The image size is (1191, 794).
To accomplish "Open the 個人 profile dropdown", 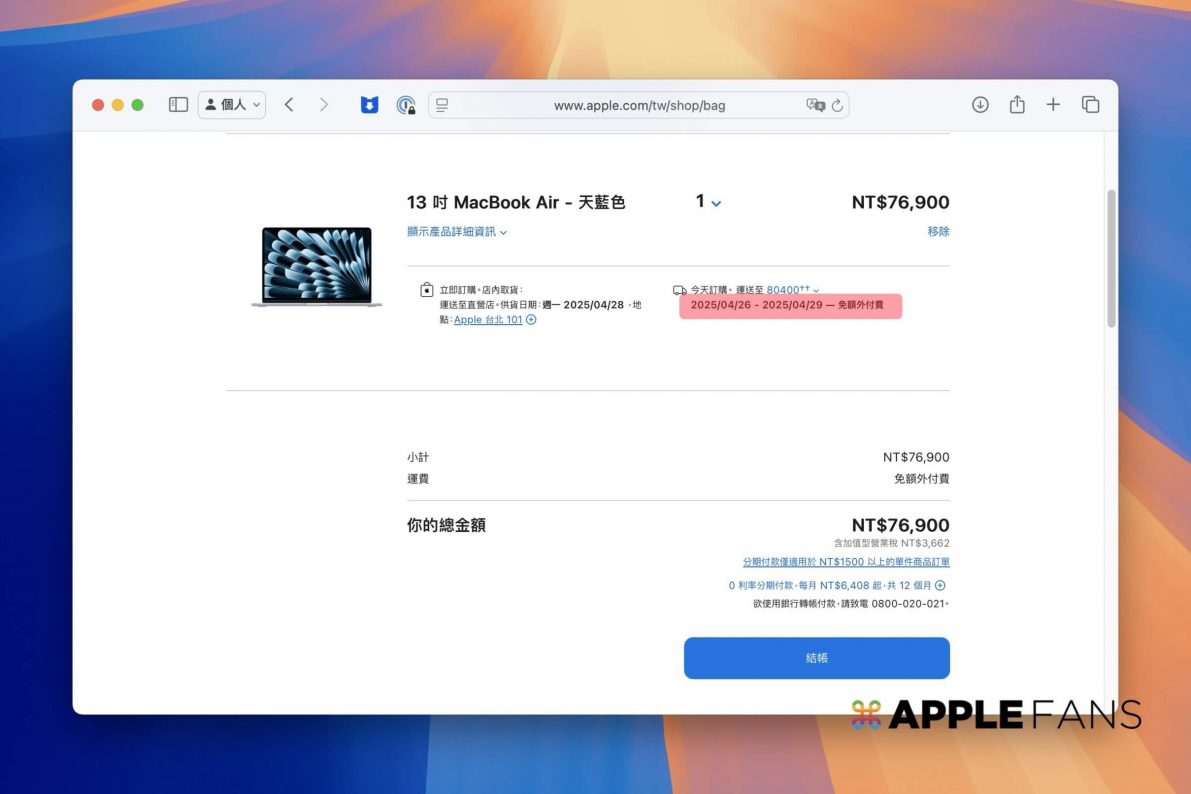I will [232, 105].
